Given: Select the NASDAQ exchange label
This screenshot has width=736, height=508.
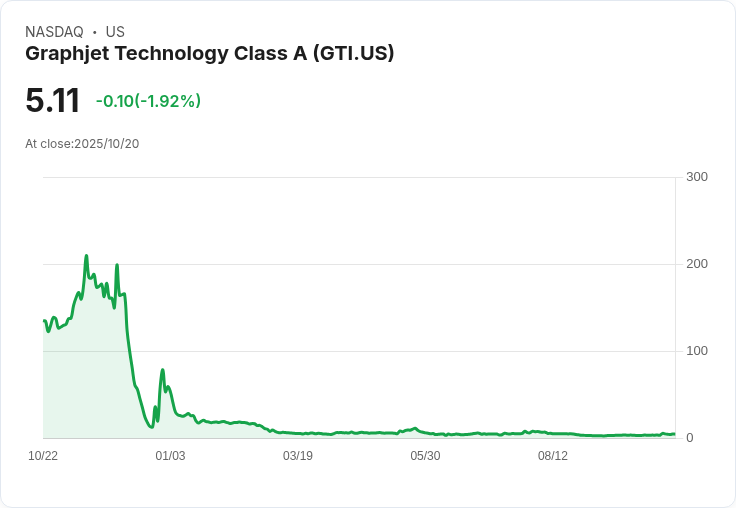Looking at the screenshot, I should [54, 32].
